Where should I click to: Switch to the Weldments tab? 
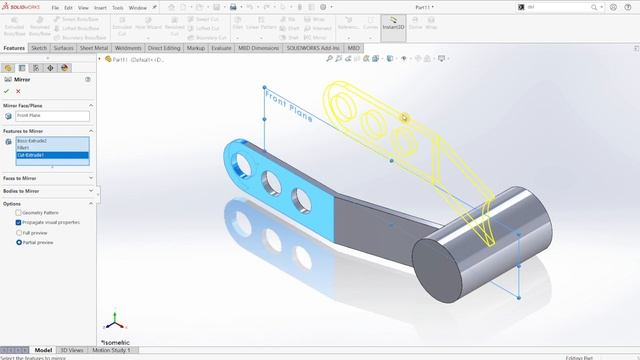(x=128, y=48)
